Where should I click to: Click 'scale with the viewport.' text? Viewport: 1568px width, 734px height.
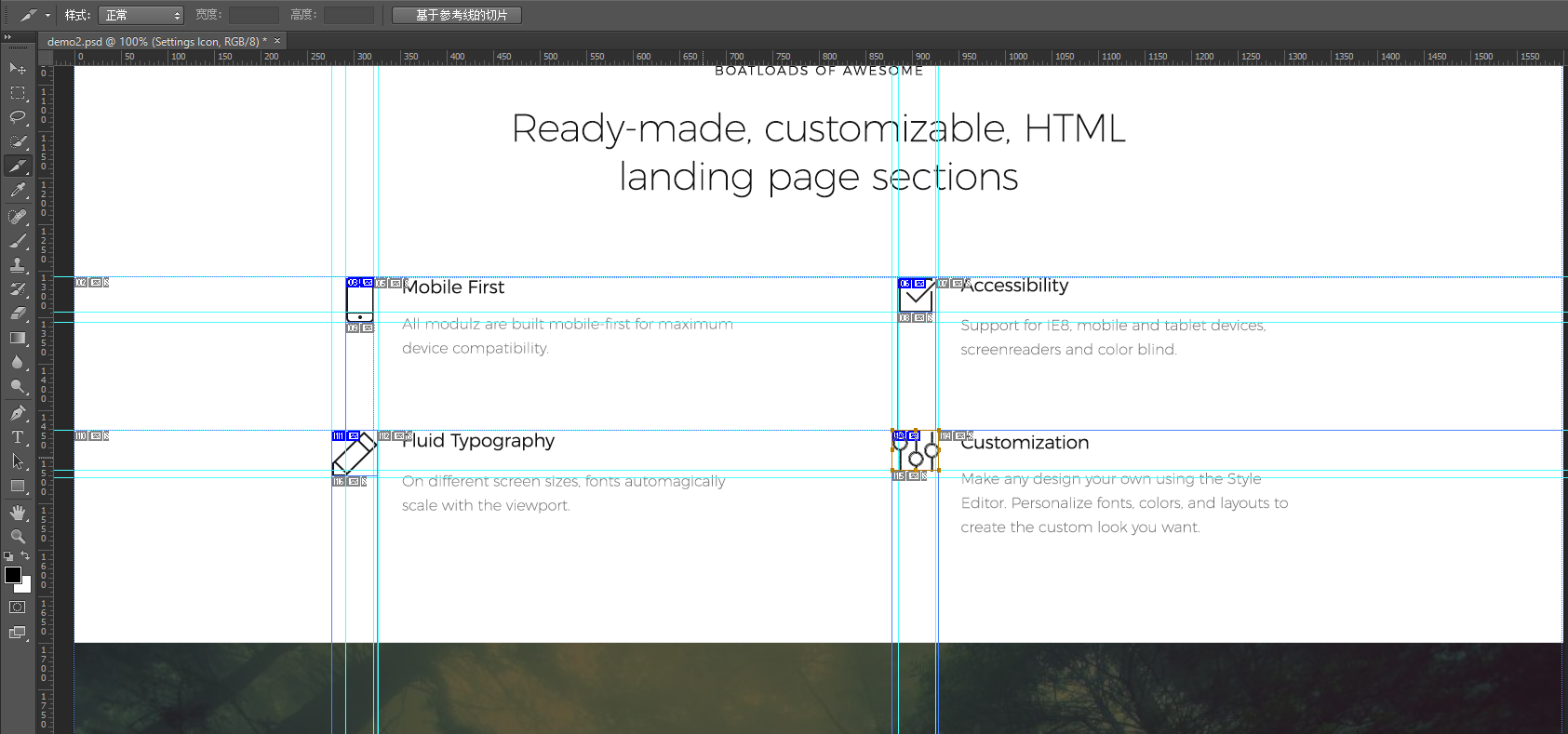click(x=486, y=505)
